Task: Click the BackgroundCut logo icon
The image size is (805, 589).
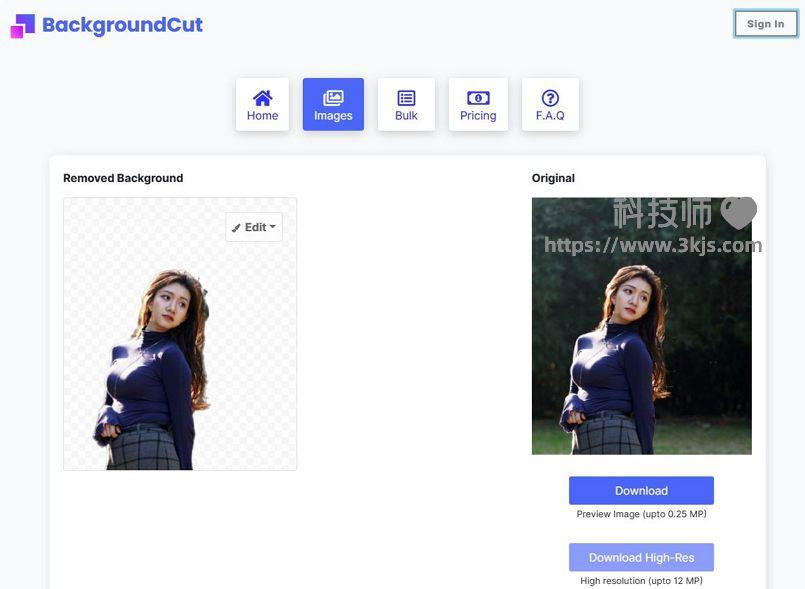Action: coord(22,26)
